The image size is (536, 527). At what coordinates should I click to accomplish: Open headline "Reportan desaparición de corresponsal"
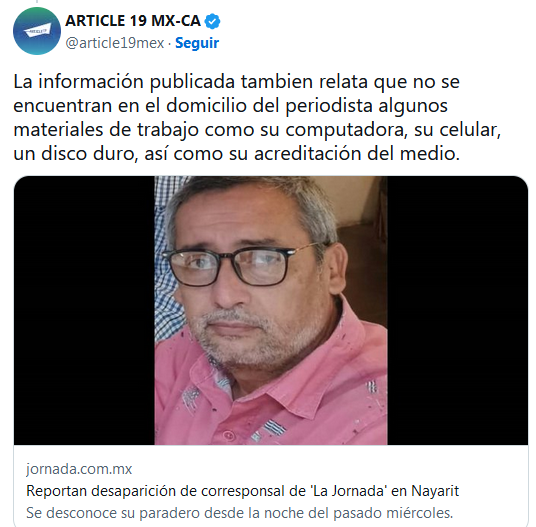coord(242,491)
